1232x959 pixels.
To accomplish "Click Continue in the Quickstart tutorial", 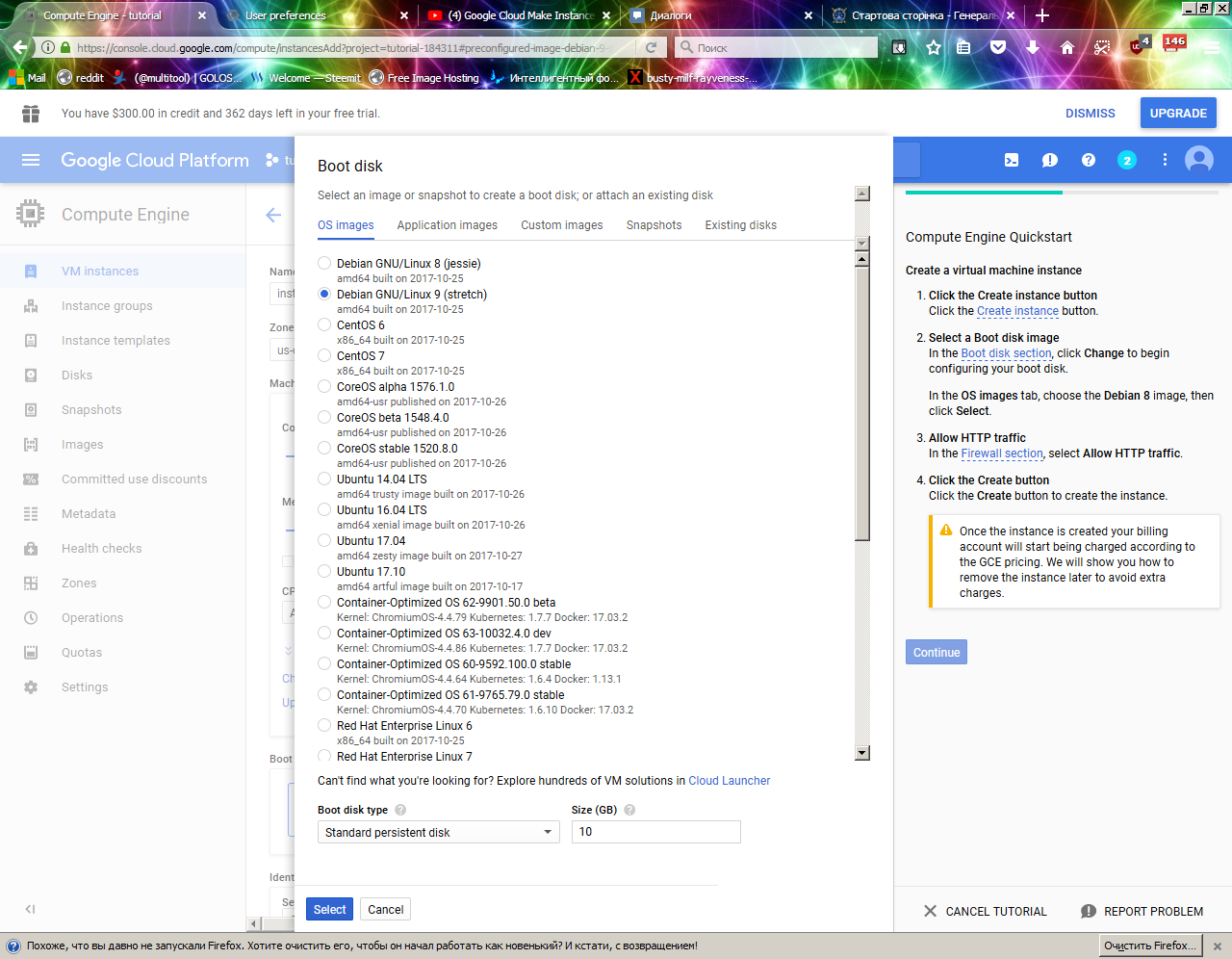I will tap(937, 652).
